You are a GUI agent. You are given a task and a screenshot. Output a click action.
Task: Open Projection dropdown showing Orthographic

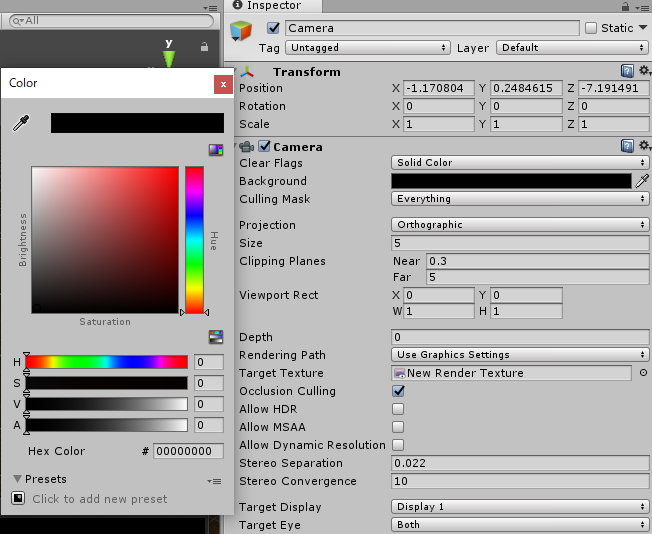coord(520,225)
